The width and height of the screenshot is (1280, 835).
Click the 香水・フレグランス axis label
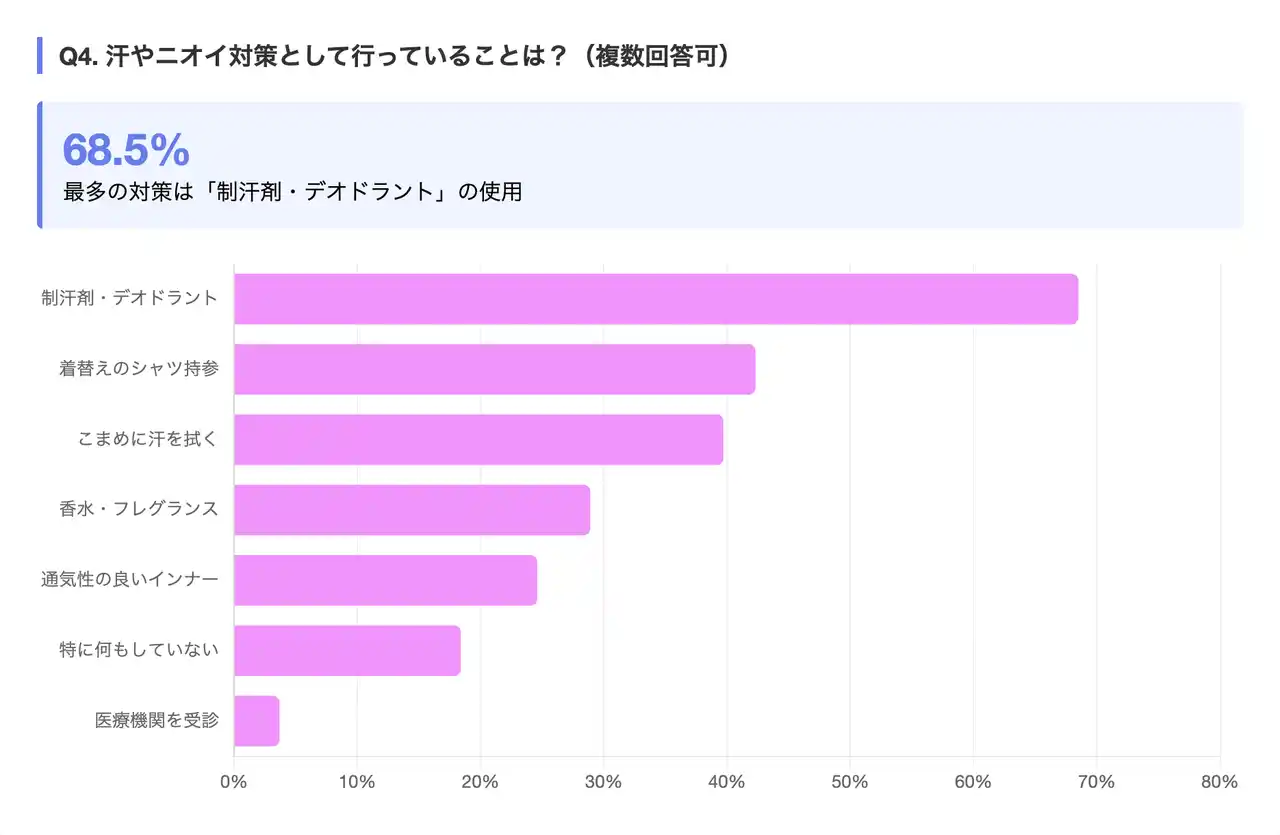click(138, 509)
